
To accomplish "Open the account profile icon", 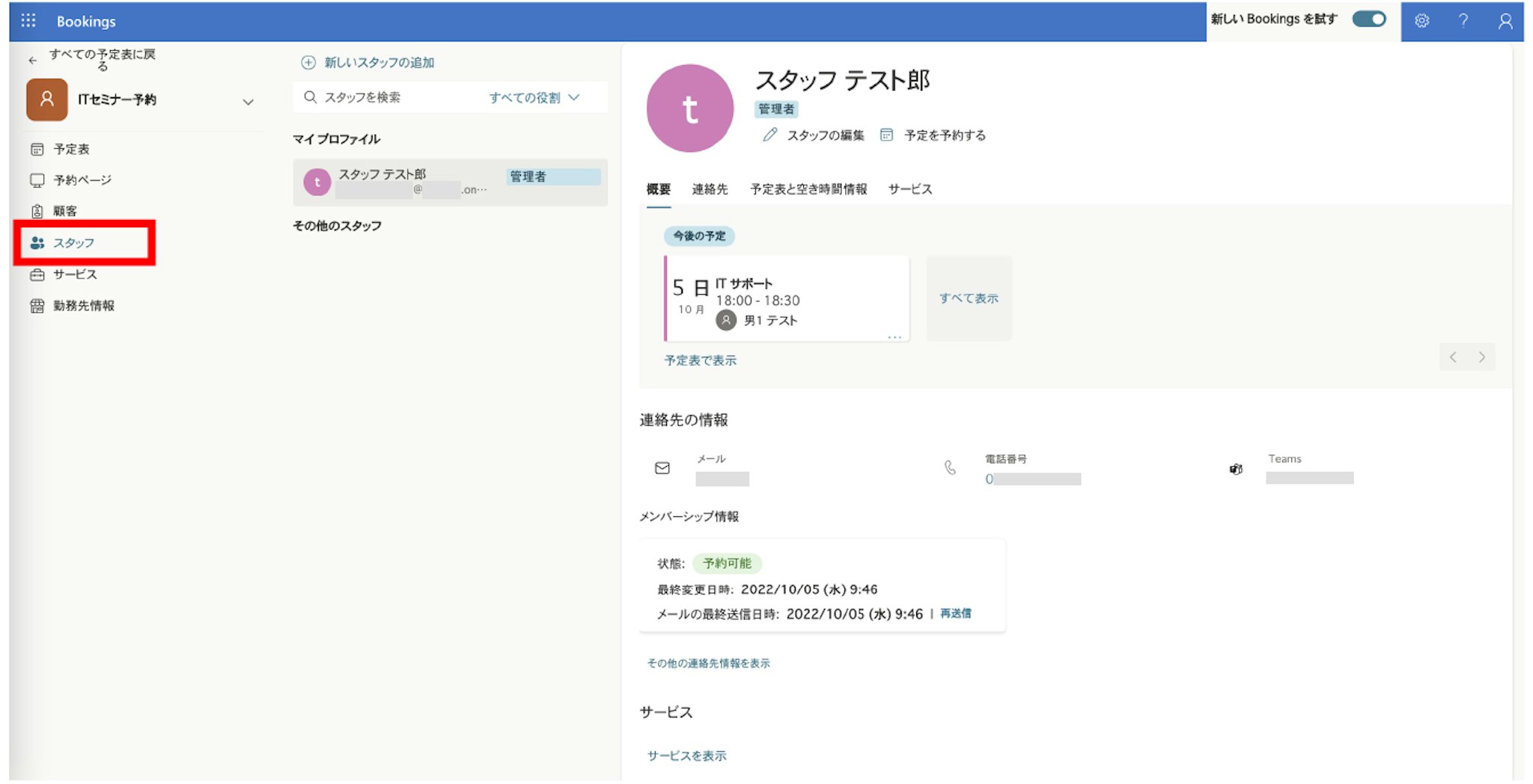I will point(1505,21).
